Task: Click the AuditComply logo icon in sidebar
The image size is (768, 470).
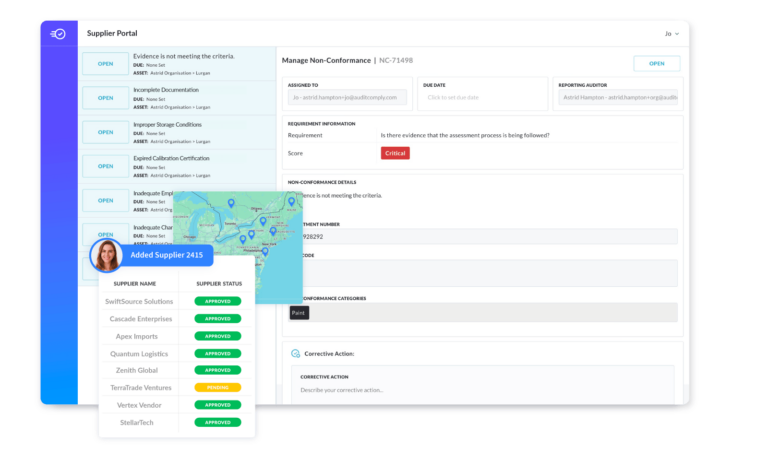Action: 59,33
